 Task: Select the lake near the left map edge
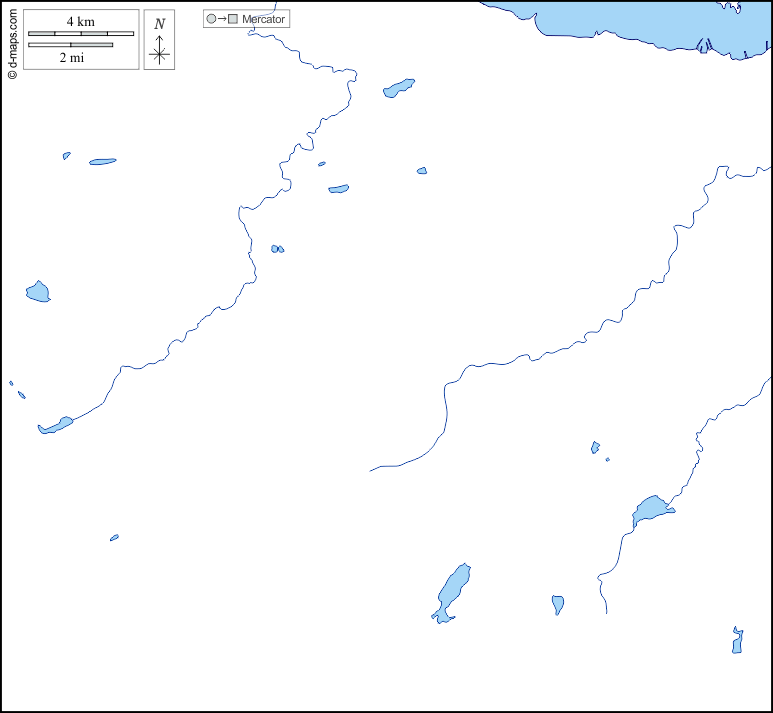[38, 292]
